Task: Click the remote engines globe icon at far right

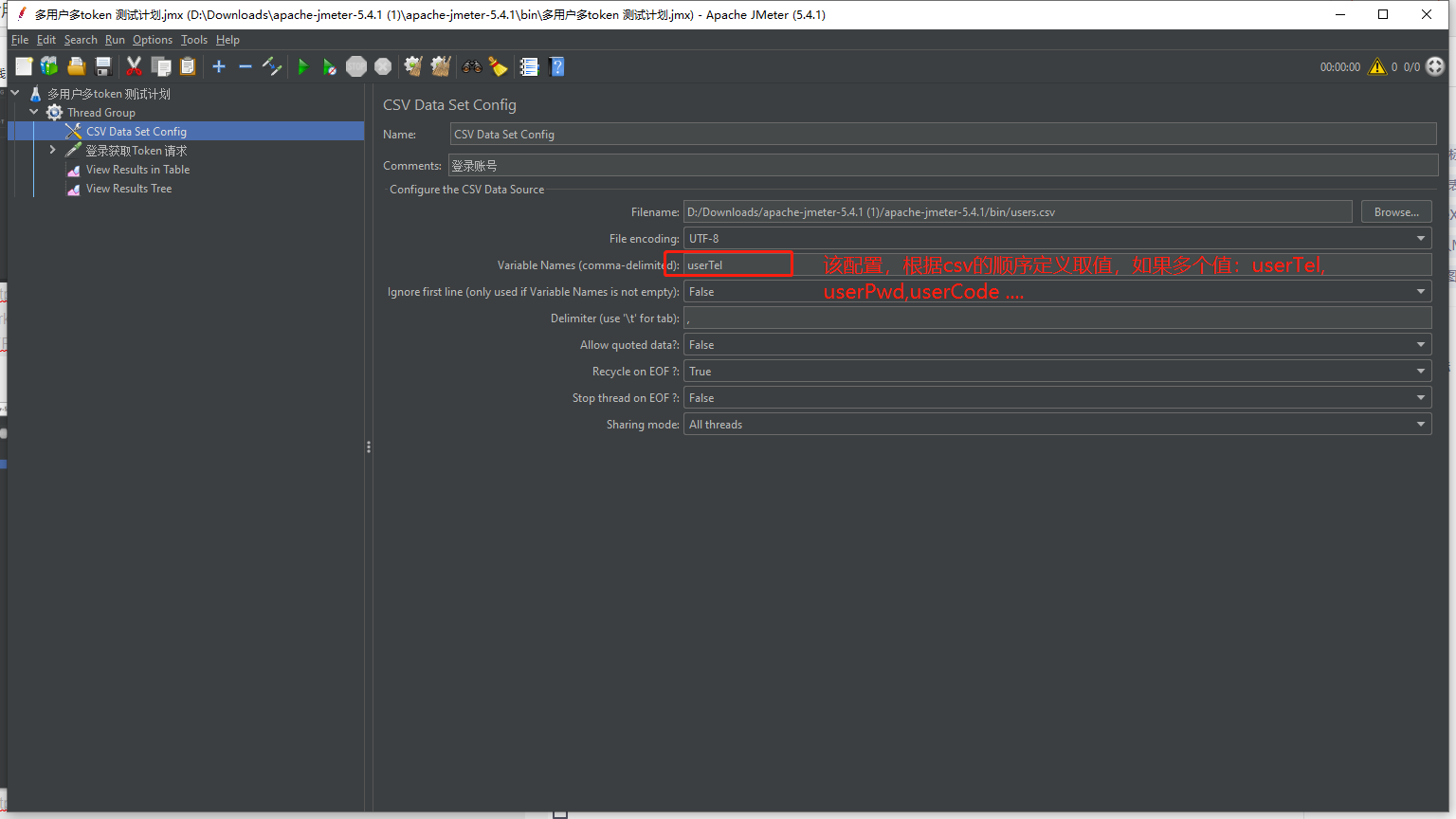Action: (1435, 66)
